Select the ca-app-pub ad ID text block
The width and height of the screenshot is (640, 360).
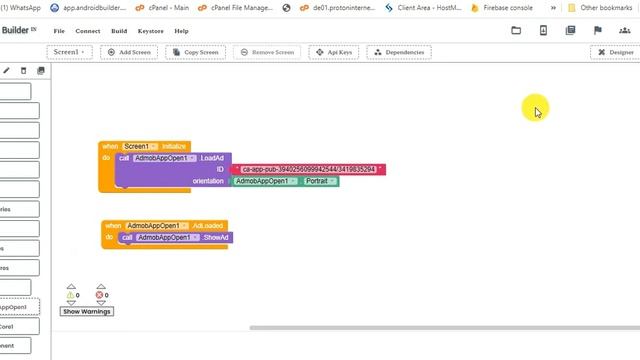click(x=309, y=169)
